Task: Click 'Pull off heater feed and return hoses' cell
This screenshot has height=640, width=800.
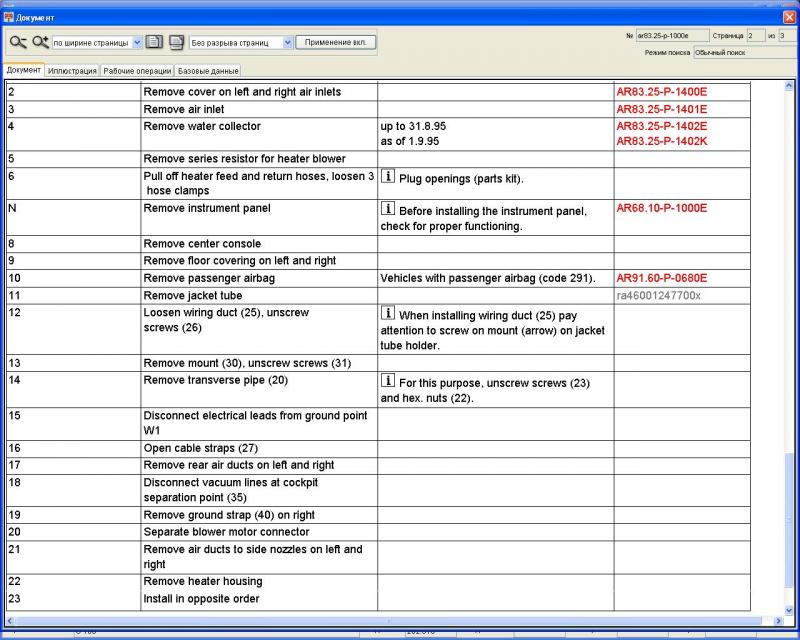Action: [259, 183]
